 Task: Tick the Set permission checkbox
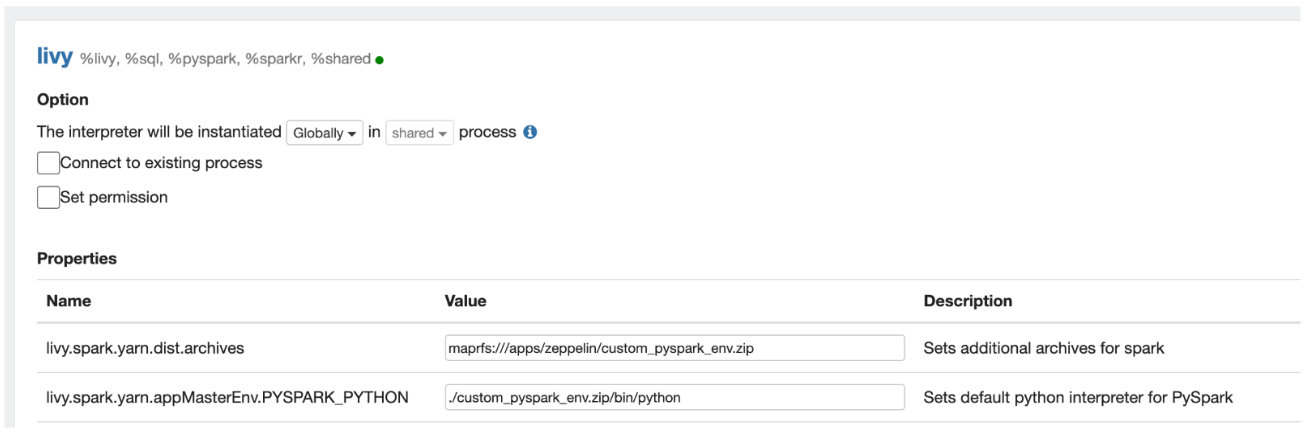(48, 198)
